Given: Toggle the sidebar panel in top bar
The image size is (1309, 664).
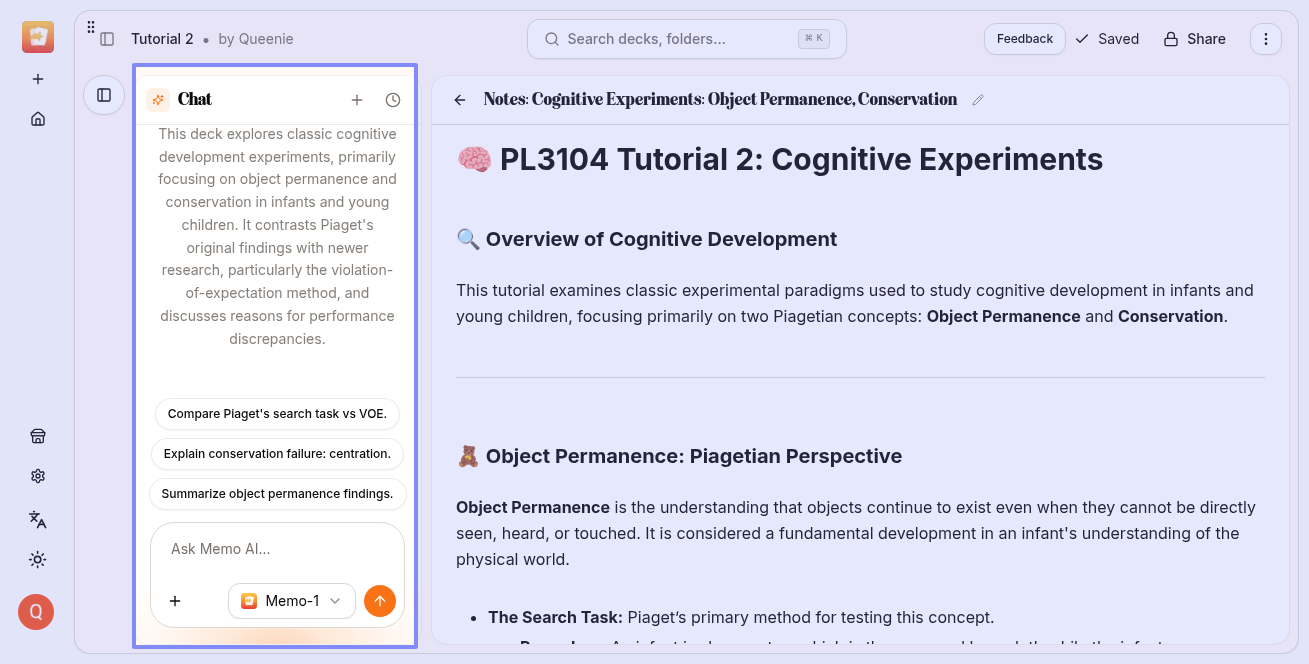Looking at the screenshot, I should click(x=107, y=39).
